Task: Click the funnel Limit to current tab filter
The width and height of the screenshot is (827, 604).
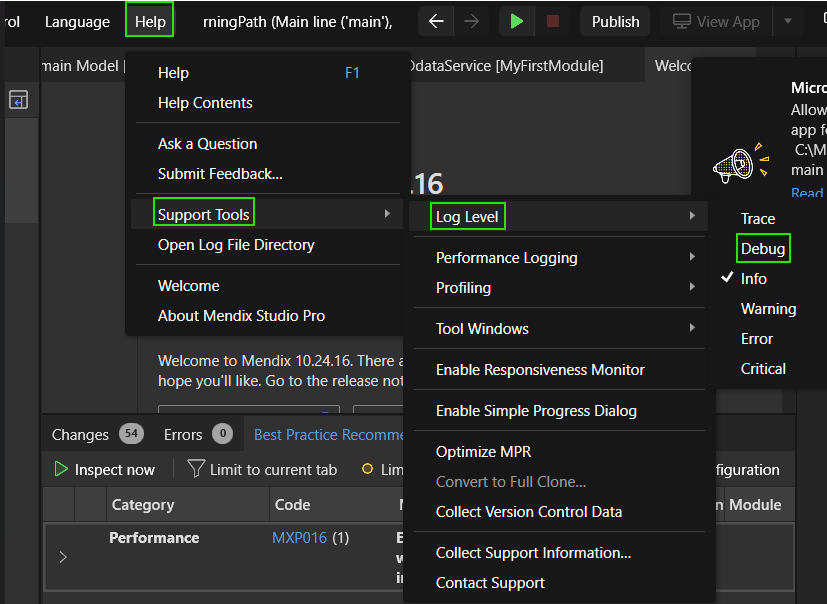Action: coord(196,469)
